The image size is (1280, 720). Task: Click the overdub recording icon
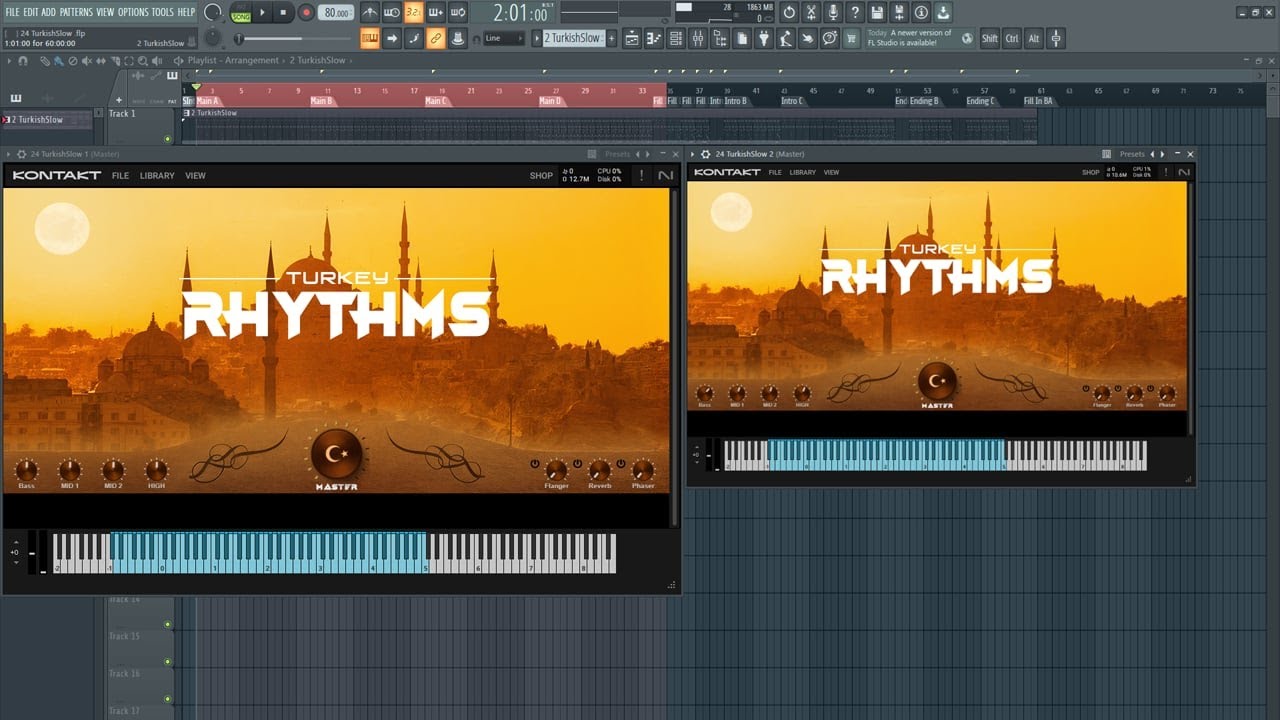(436, 12)
